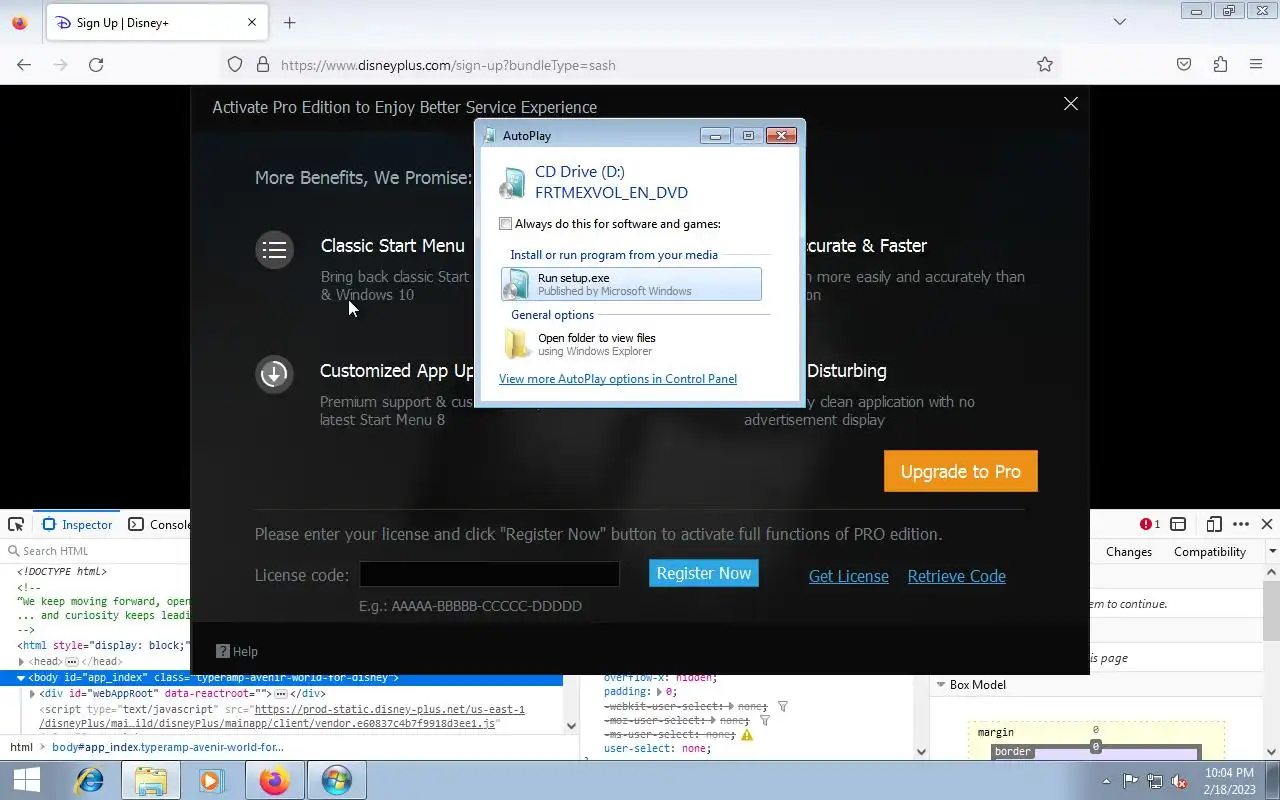
Task: Expand the div webAppRoot node
Action: pos(33,694)
